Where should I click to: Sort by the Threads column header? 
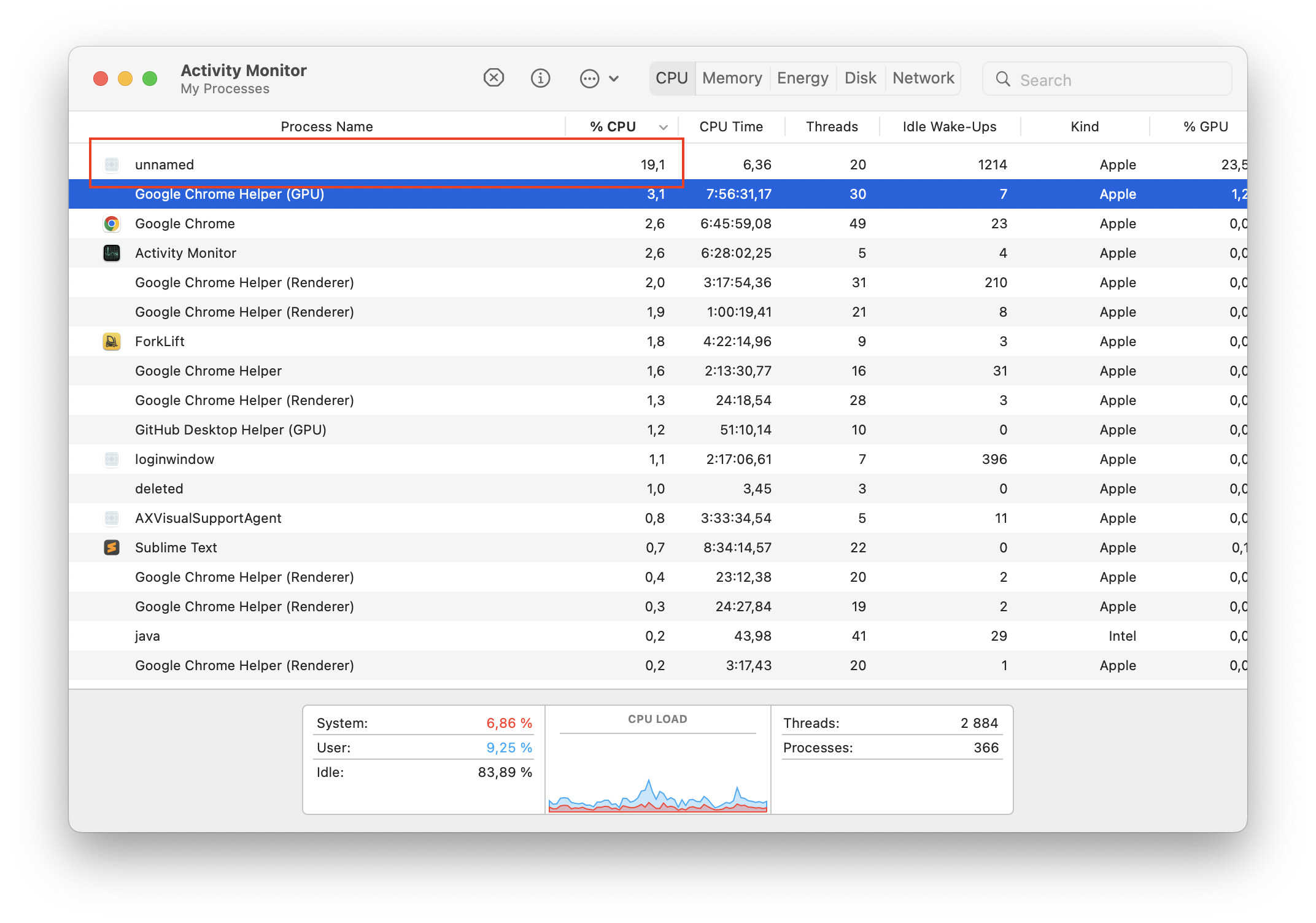(x=832, y=126)
